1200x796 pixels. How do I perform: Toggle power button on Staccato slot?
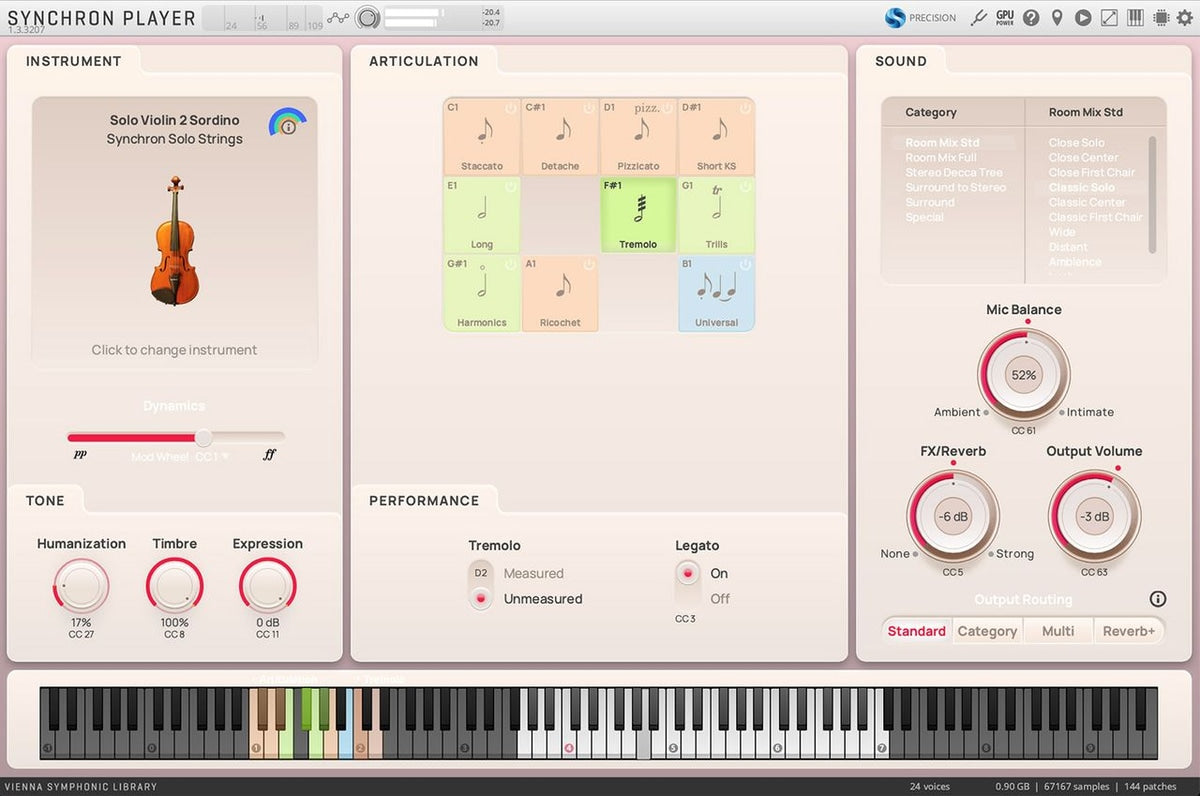pyautogui.click(x=510, y=108)
